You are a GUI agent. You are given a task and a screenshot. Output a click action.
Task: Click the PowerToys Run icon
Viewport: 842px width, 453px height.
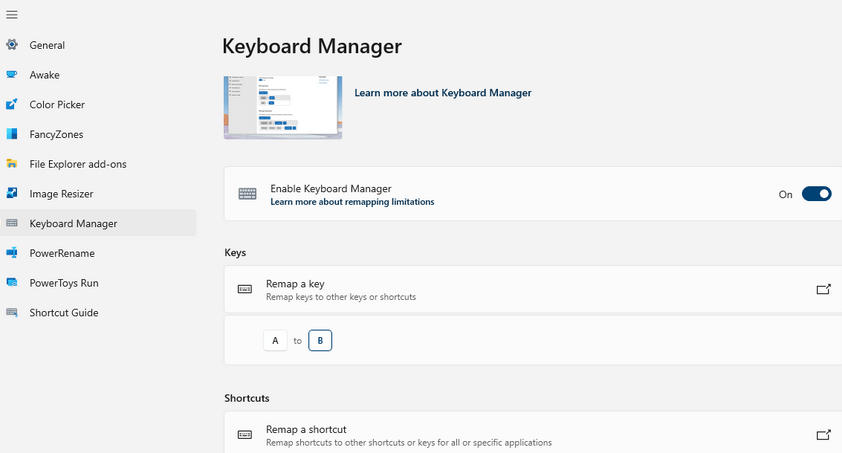[12, 282]
